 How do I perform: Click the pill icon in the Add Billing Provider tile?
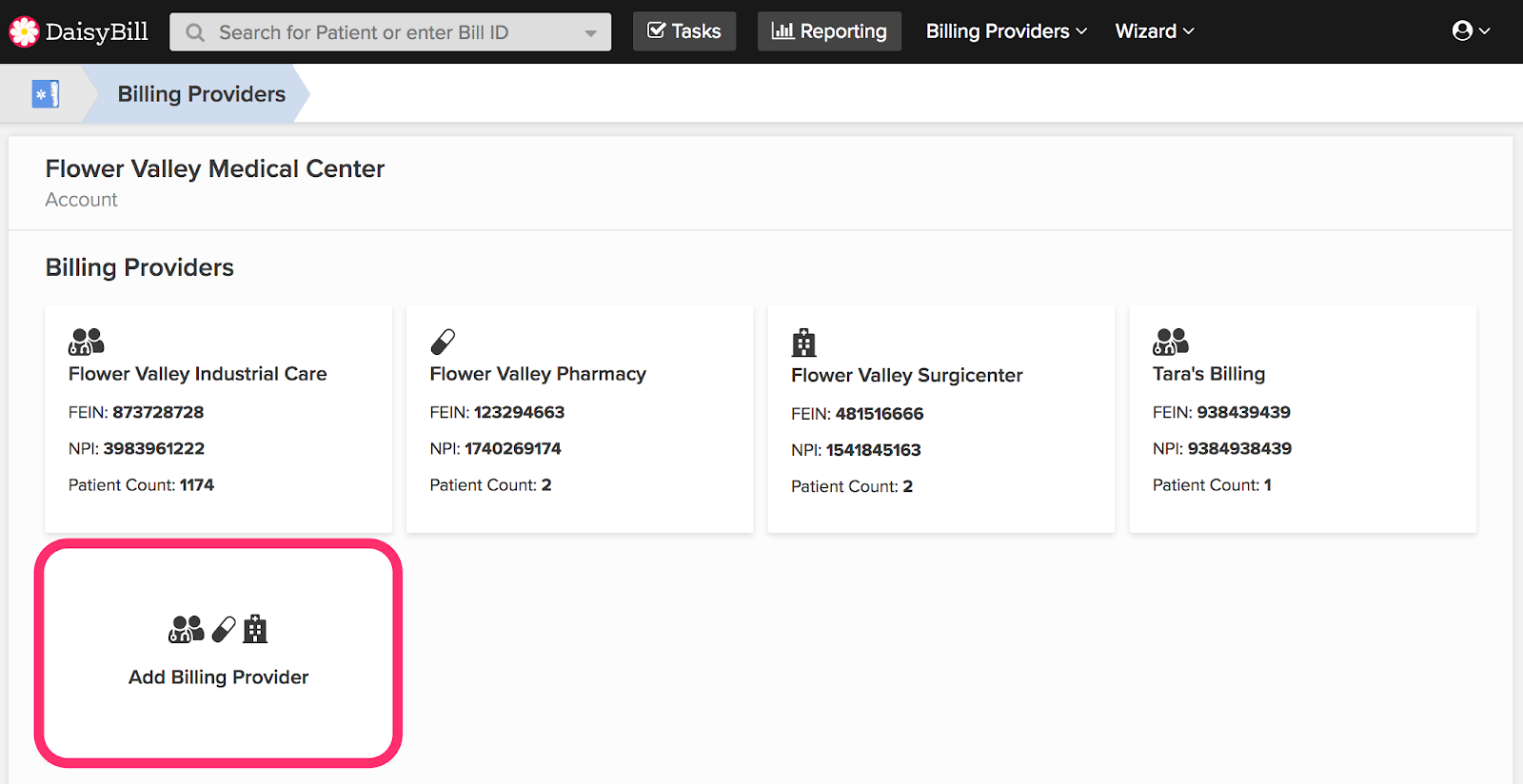(x=224, y=629)
